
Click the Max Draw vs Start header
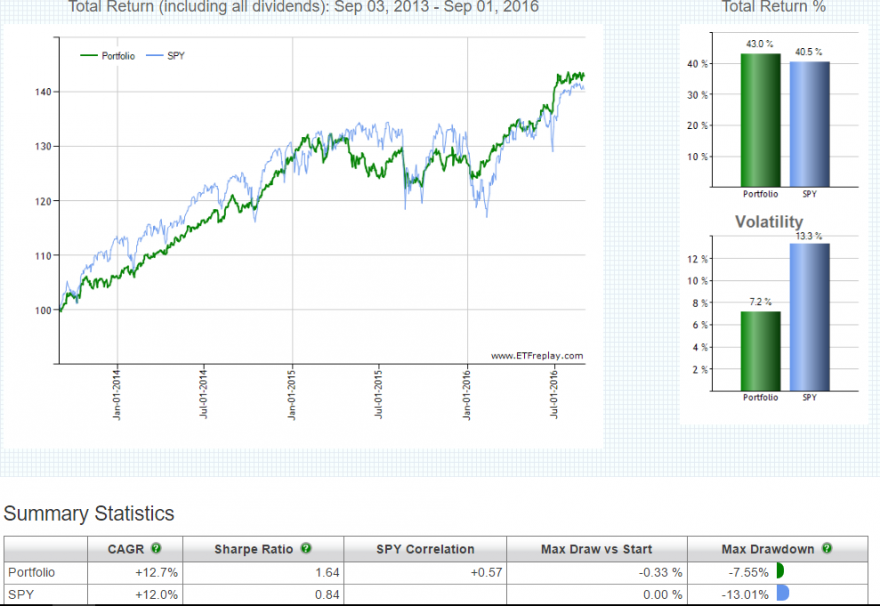coord(597,549)
